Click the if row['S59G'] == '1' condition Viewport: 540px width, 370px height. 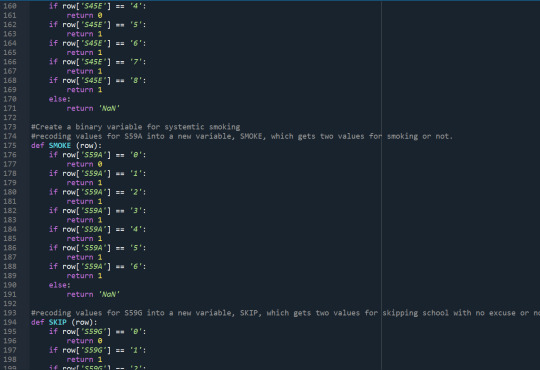click(97, 350)
